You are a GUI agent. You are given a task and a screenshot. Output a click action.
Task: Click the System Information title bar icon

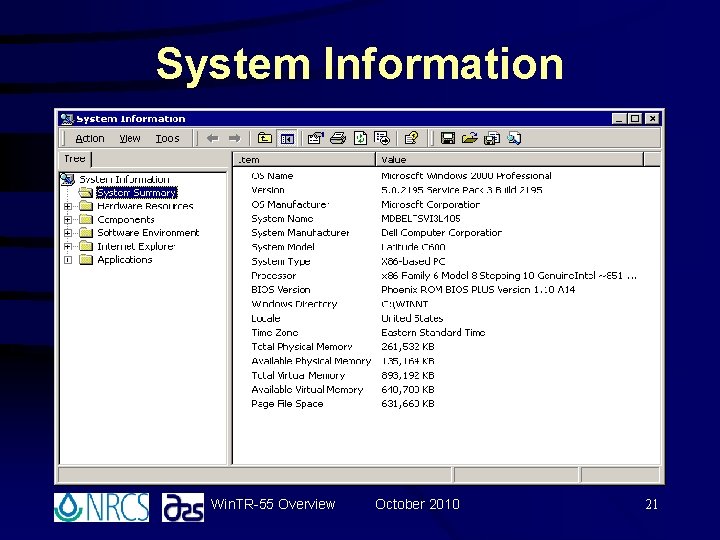tap(67, 119)
